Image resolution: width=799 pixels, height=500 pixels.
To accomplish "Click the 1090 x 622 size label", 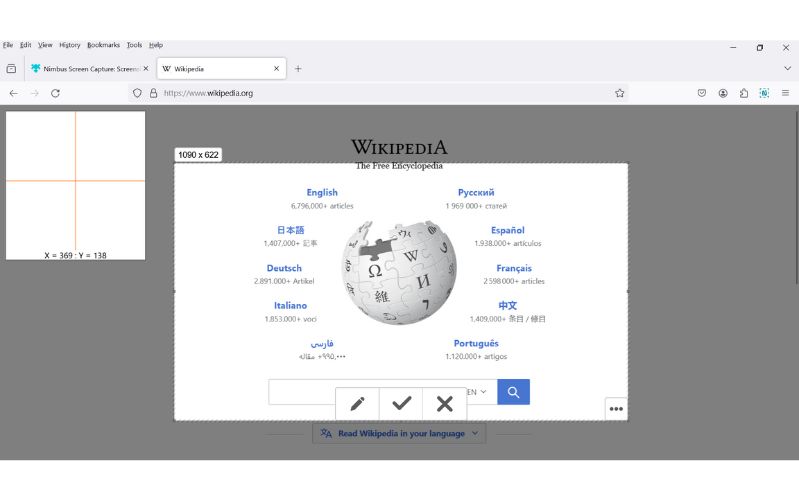I will pos(198,154).
